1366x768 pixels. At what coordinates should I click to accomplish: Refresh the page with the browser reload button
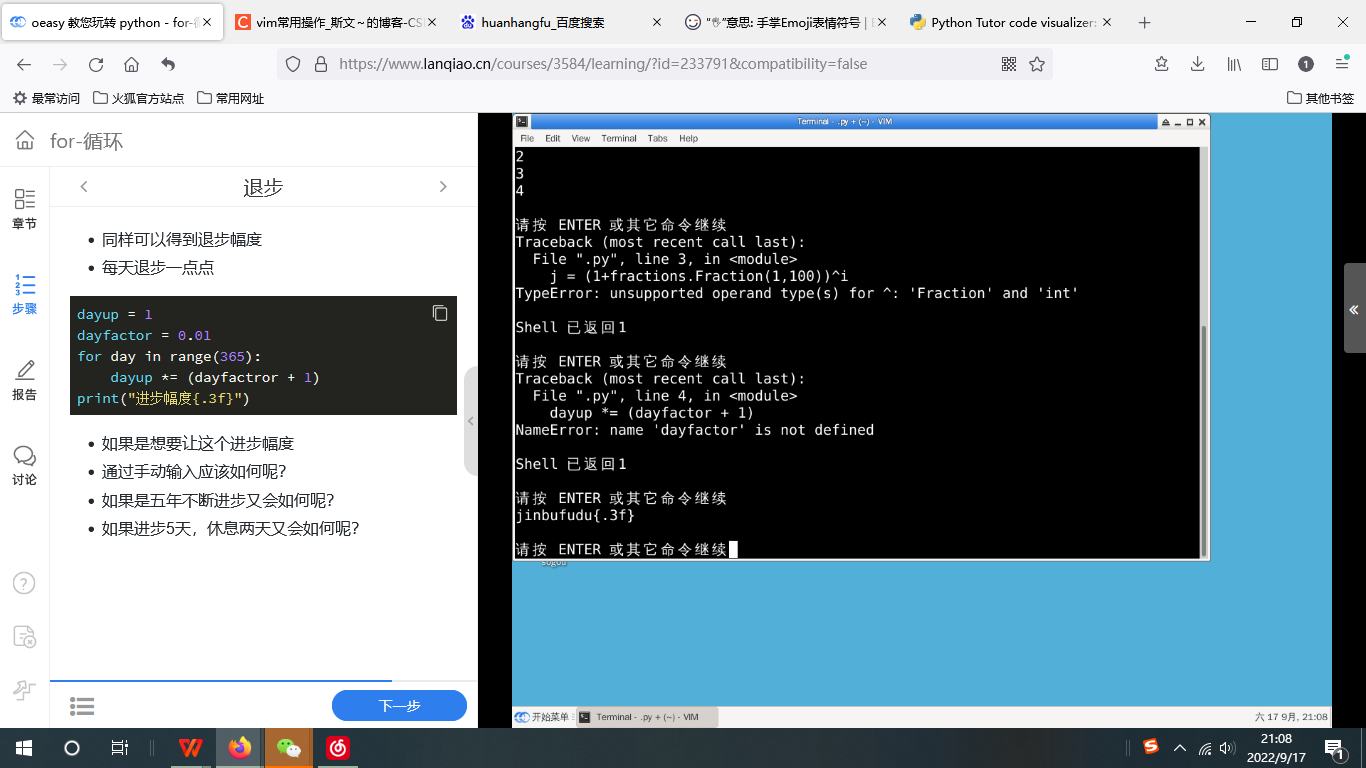pos(96,64)
